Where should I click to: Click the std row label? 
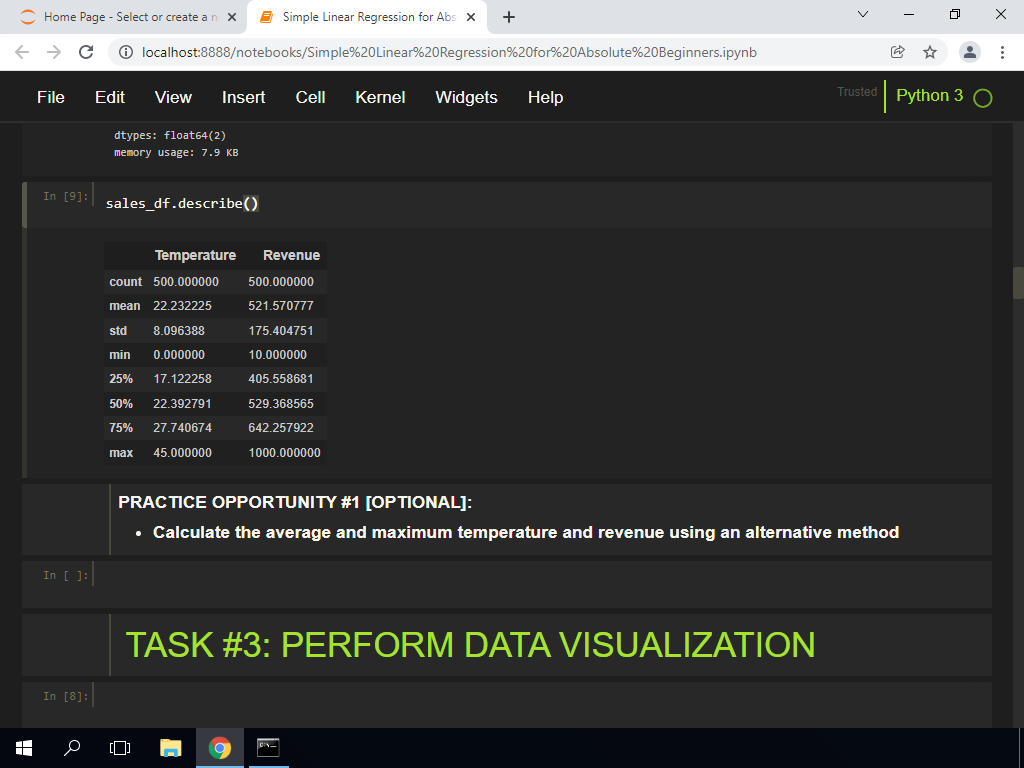118,330
